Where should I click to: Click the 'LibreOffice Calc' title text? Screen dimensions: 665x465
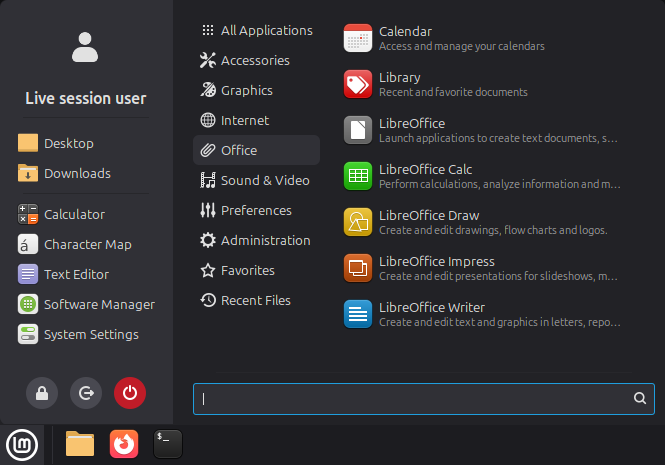click(x=425, y=169)
